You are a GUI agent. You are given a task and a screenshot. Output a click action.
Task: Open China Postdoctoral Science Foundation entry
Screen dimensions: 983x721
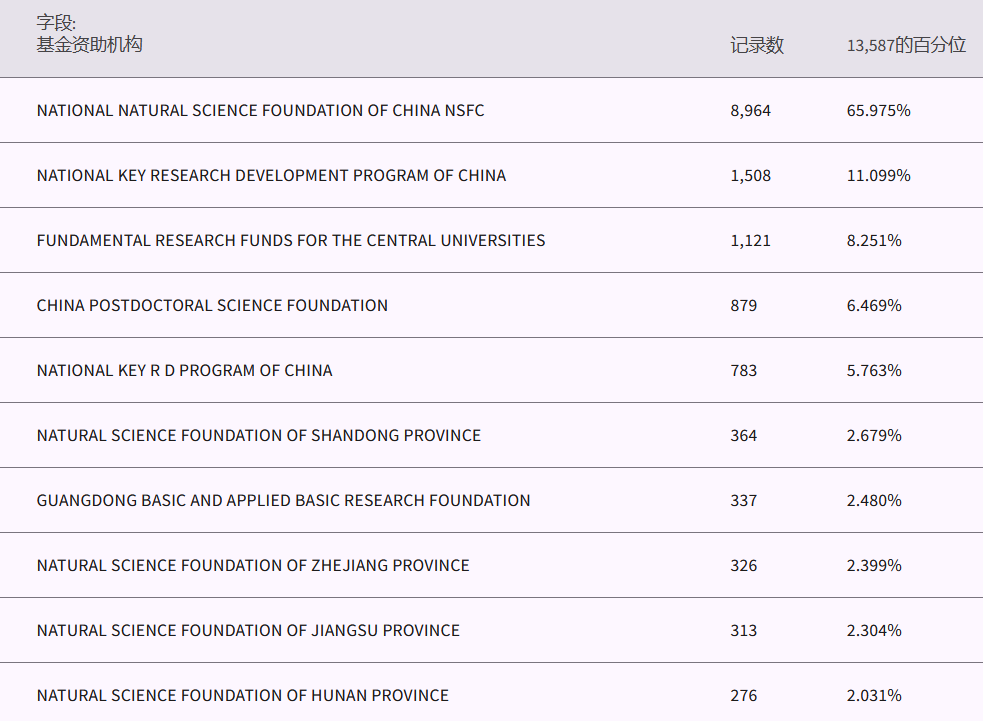pos(212,306)
